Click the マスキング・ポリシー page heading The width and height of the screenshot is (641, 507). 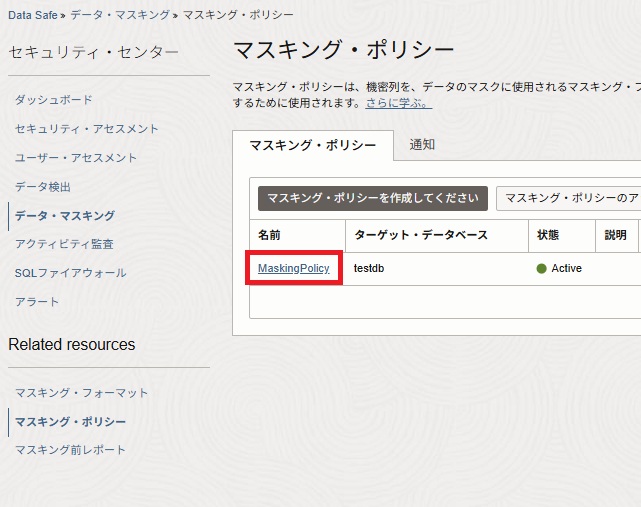343,50
